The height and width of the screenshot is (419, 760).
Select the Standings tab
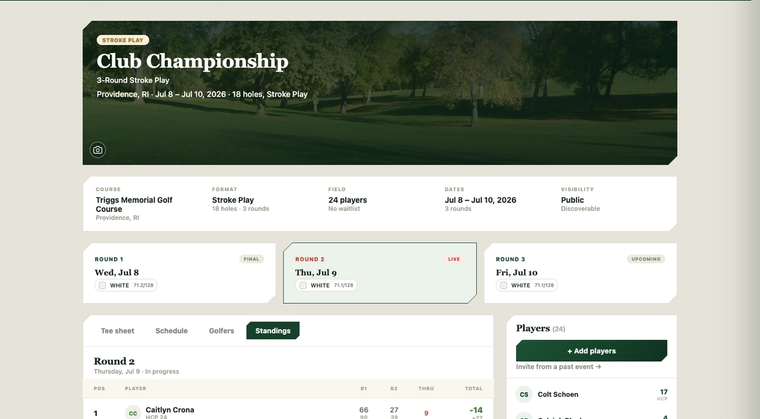pyautogui.click(x=273, y=331)
